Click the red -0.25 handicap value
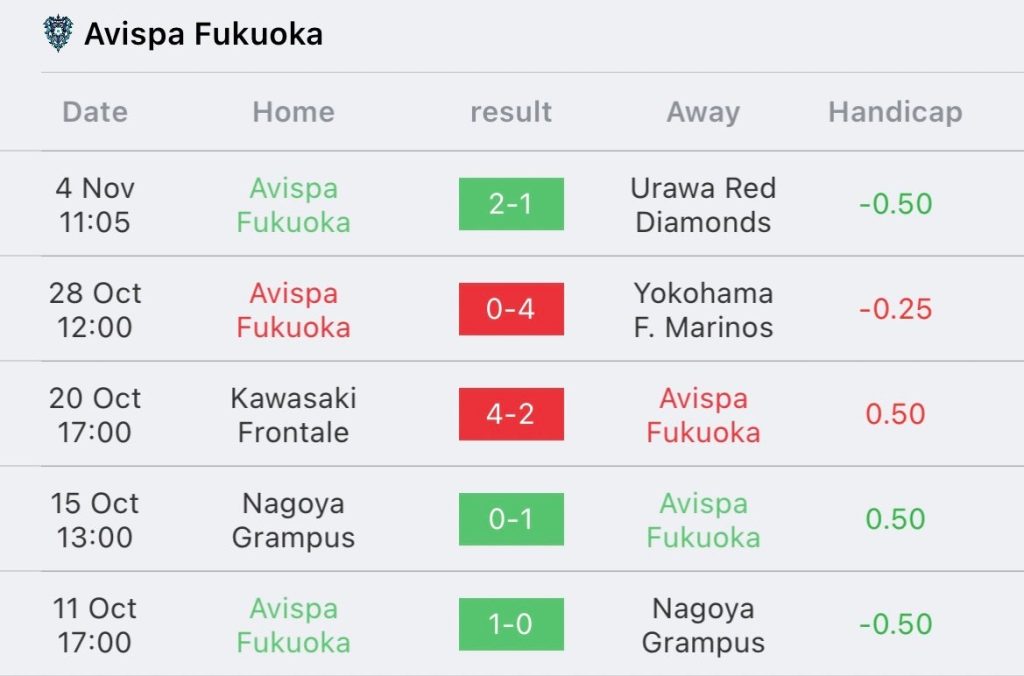Screen dimensions: 1024x676 coord(895,309)
